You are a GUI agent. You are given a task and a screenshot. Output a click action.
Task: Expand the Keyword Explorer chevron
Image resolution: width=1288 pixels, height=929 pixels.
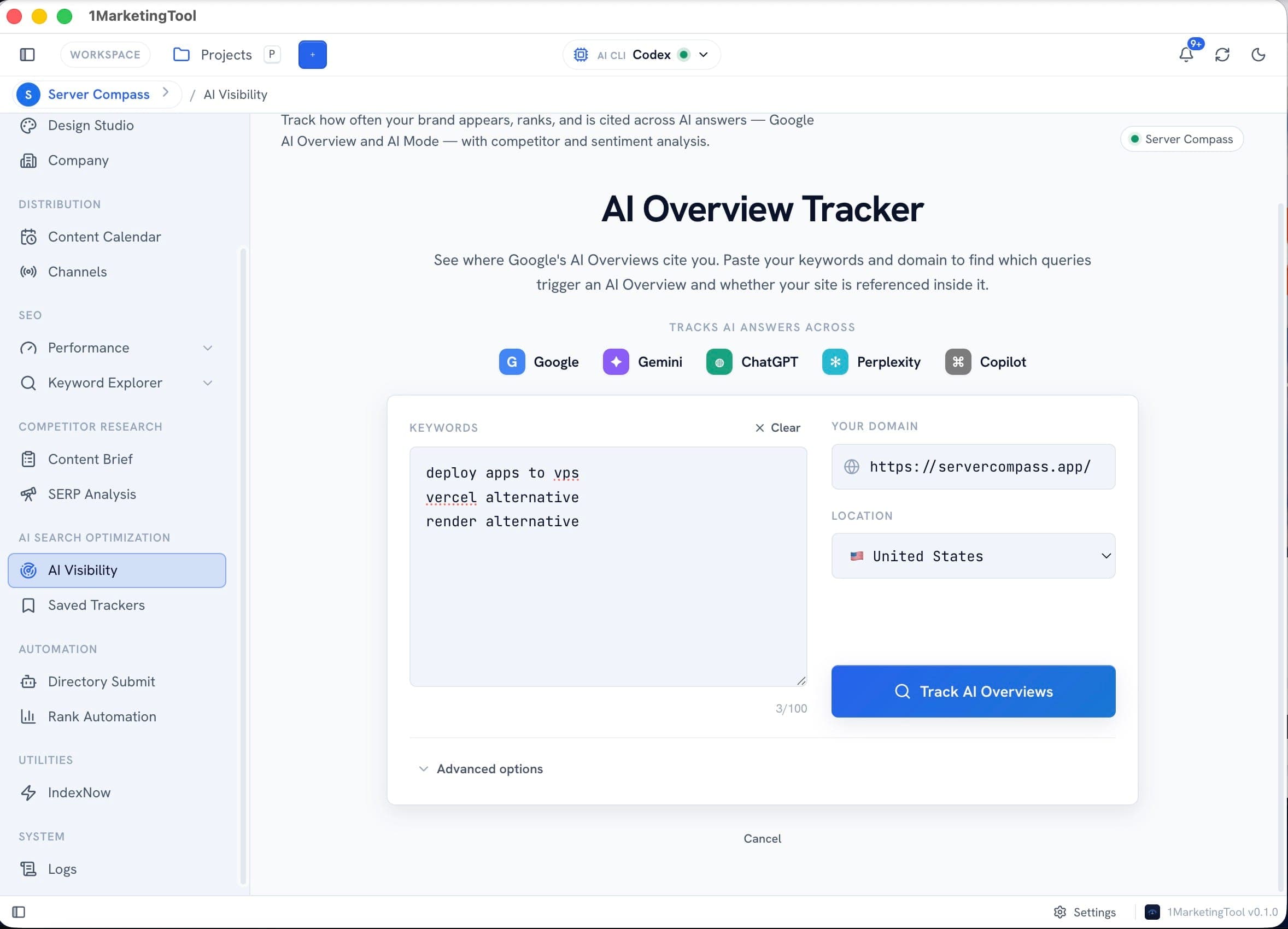point(208,383)
